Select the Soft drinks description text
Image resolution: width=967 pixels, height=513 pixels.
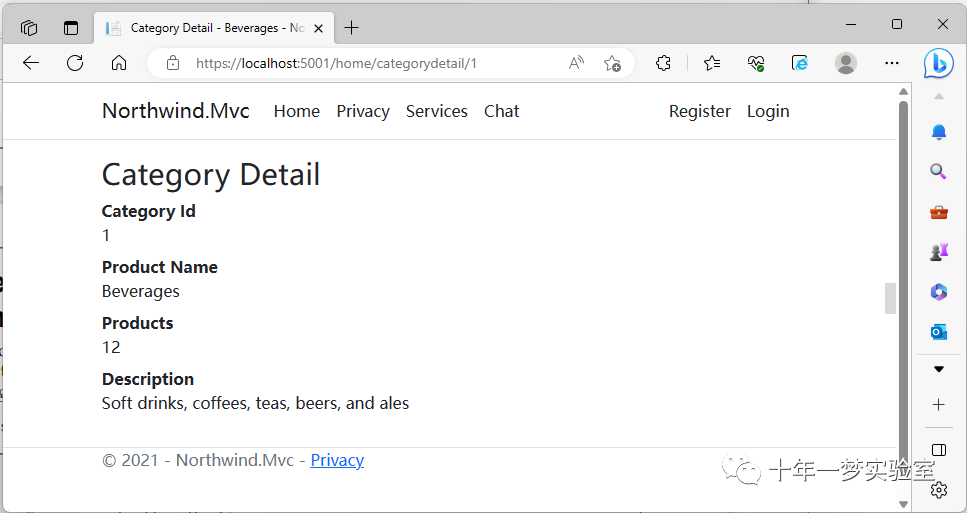(255, 403)
